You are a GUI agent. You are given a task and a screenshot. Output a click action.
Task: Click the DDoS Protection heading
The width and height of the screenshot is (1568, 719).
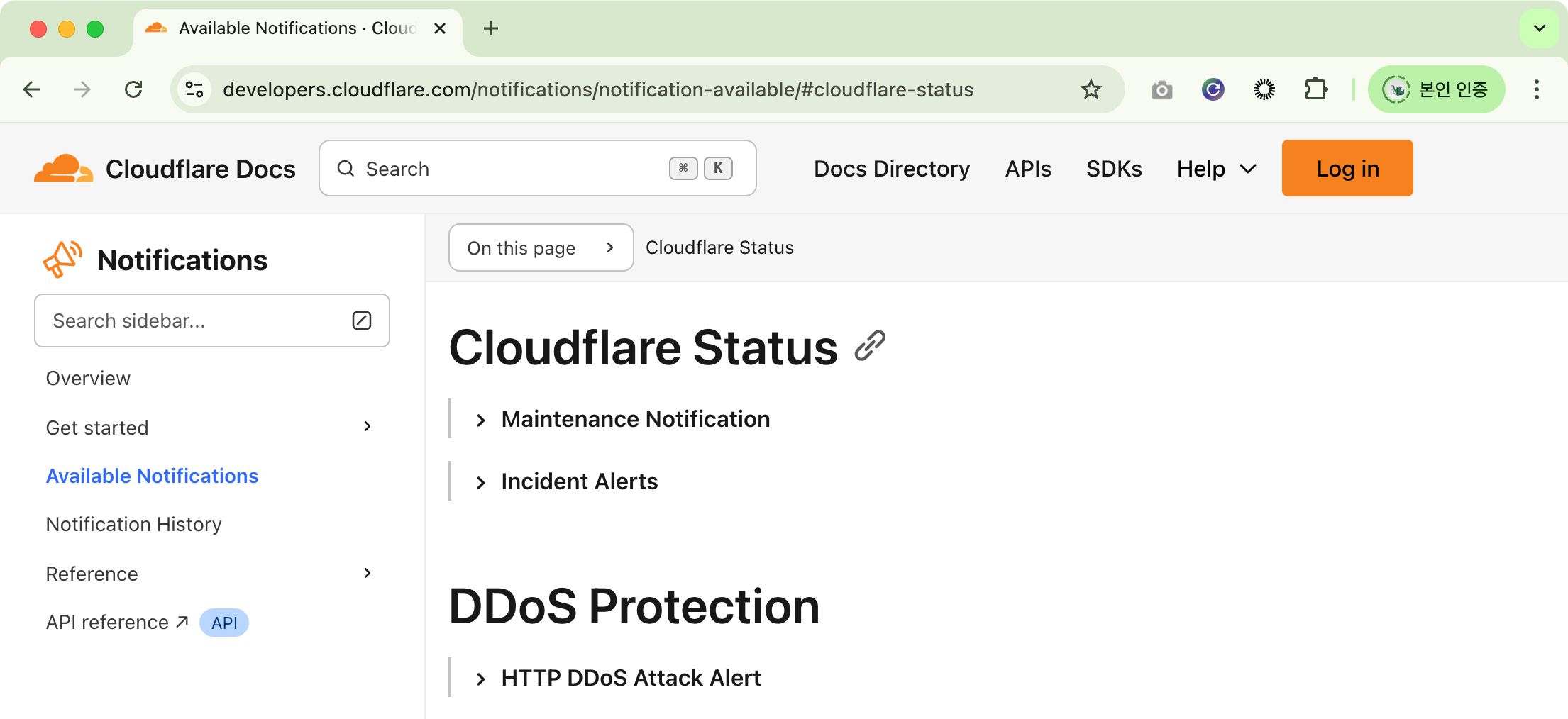[x=634, y=606]
